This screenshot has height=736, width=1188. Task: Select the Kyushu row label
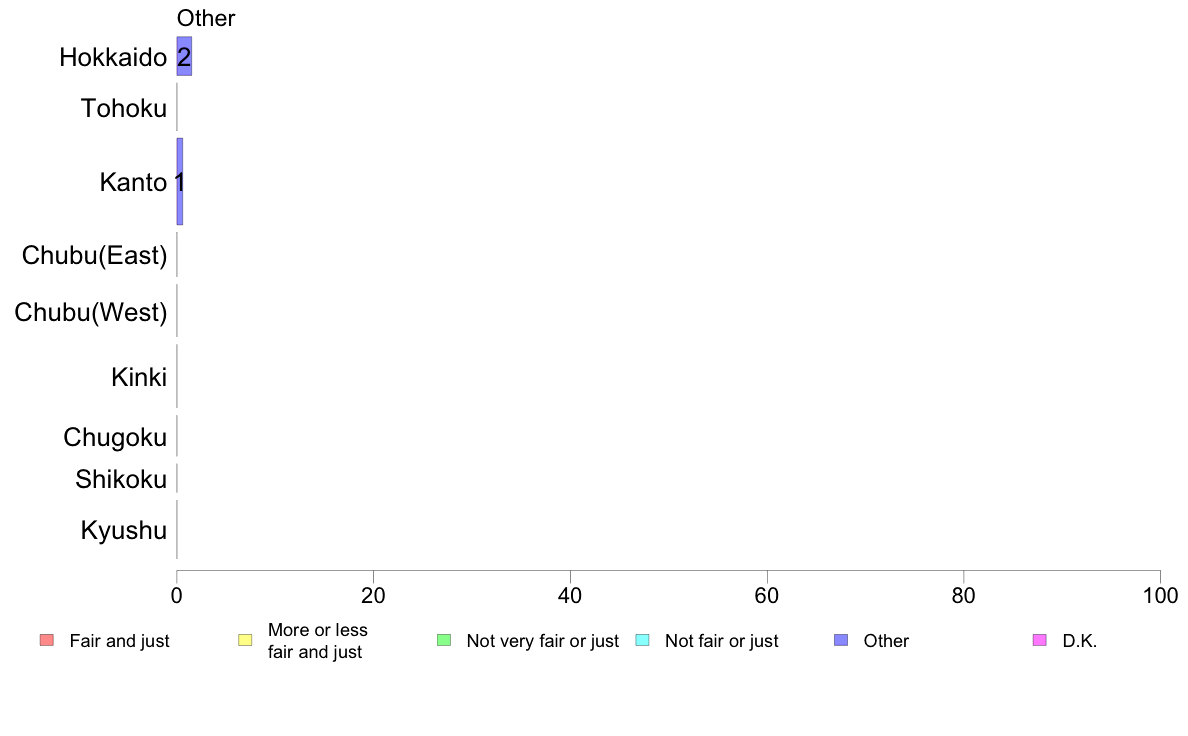[x=123, y=531]
